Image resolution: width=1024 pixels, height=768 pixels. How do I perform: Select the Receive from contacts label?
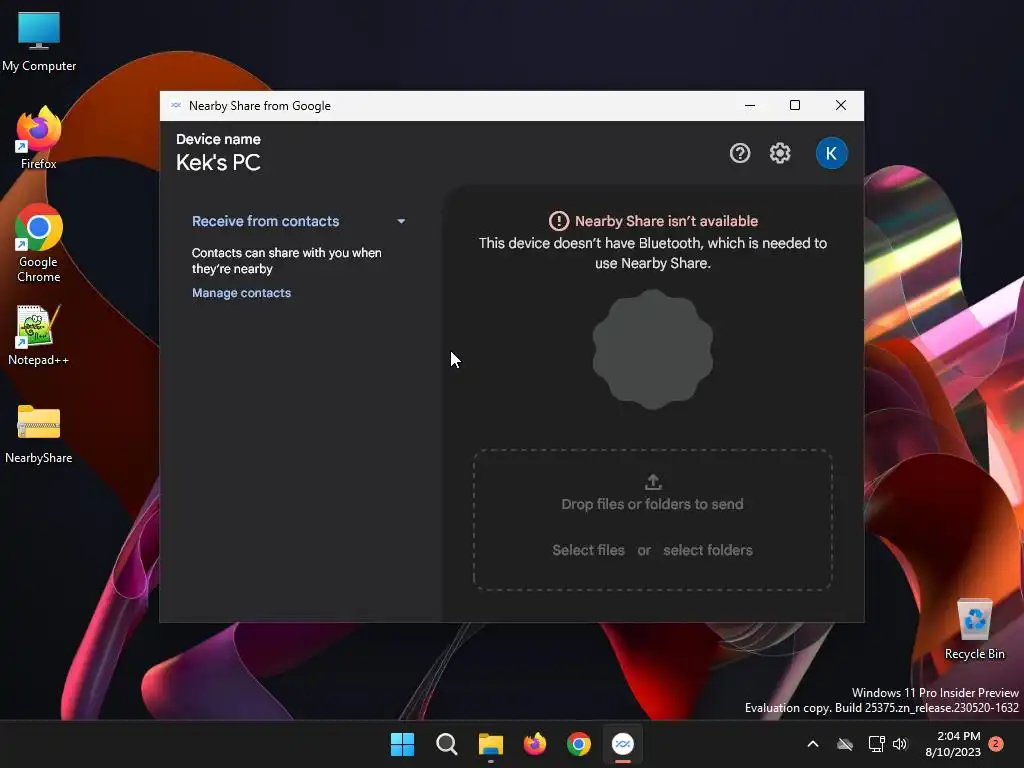tap(265, 221)
